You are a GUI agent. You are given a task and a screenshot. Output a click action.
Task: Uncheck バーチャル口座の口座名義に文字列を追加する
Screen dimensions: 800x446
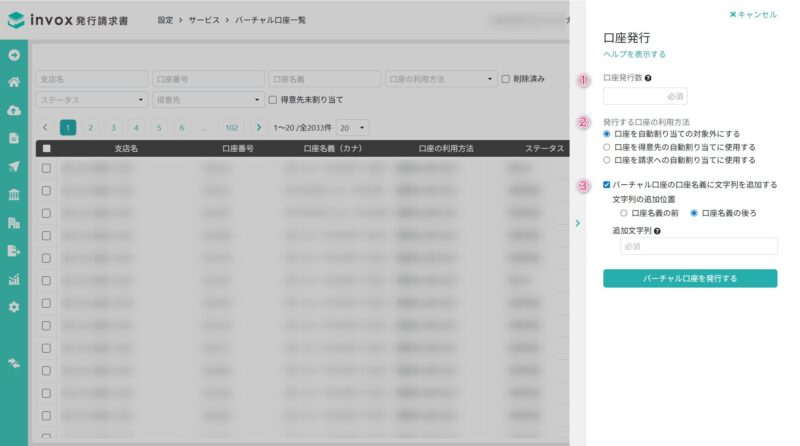[607, 185]
